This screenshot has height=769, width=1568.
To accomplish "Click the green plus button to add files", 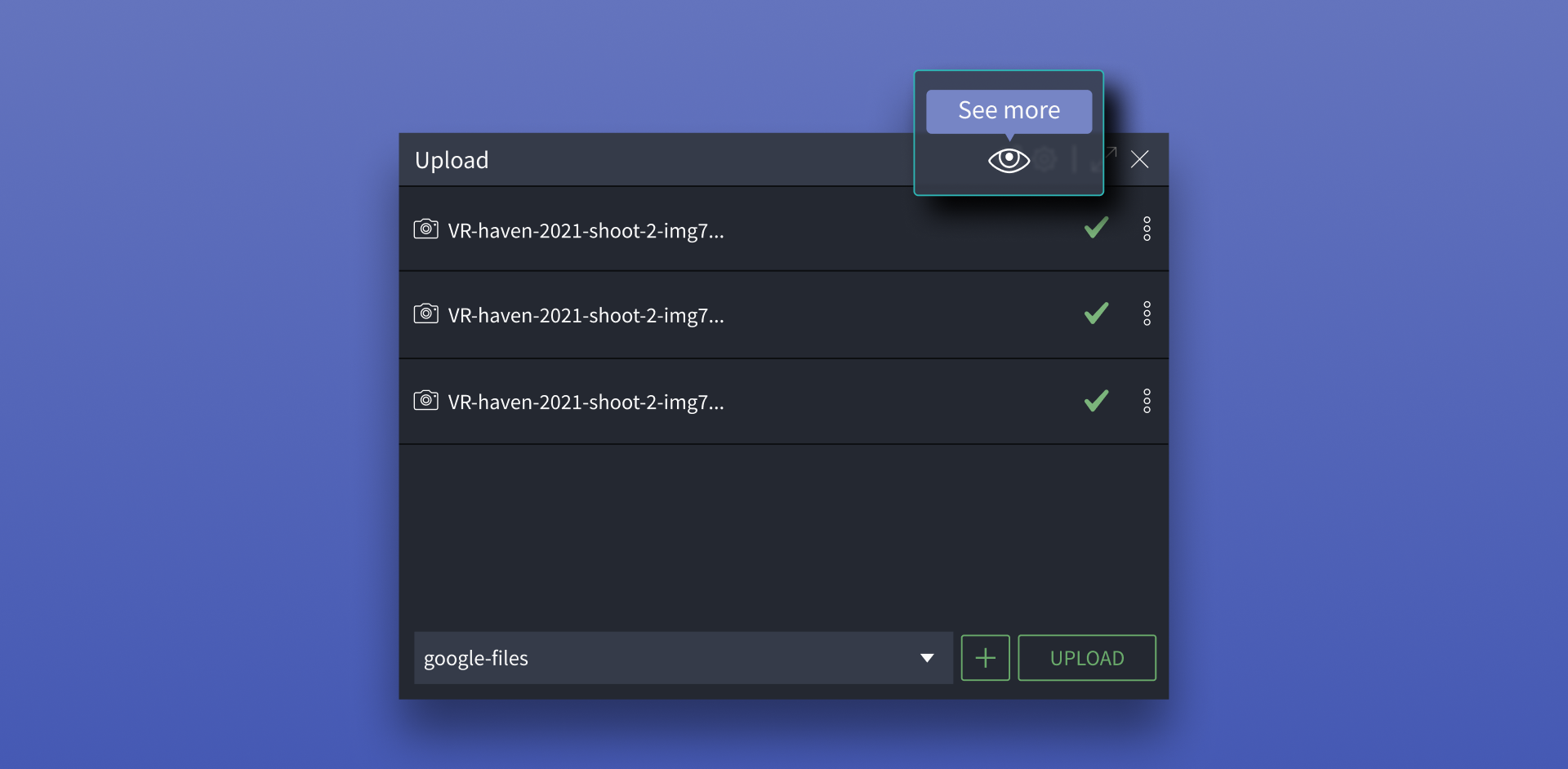I will (985, 658).
